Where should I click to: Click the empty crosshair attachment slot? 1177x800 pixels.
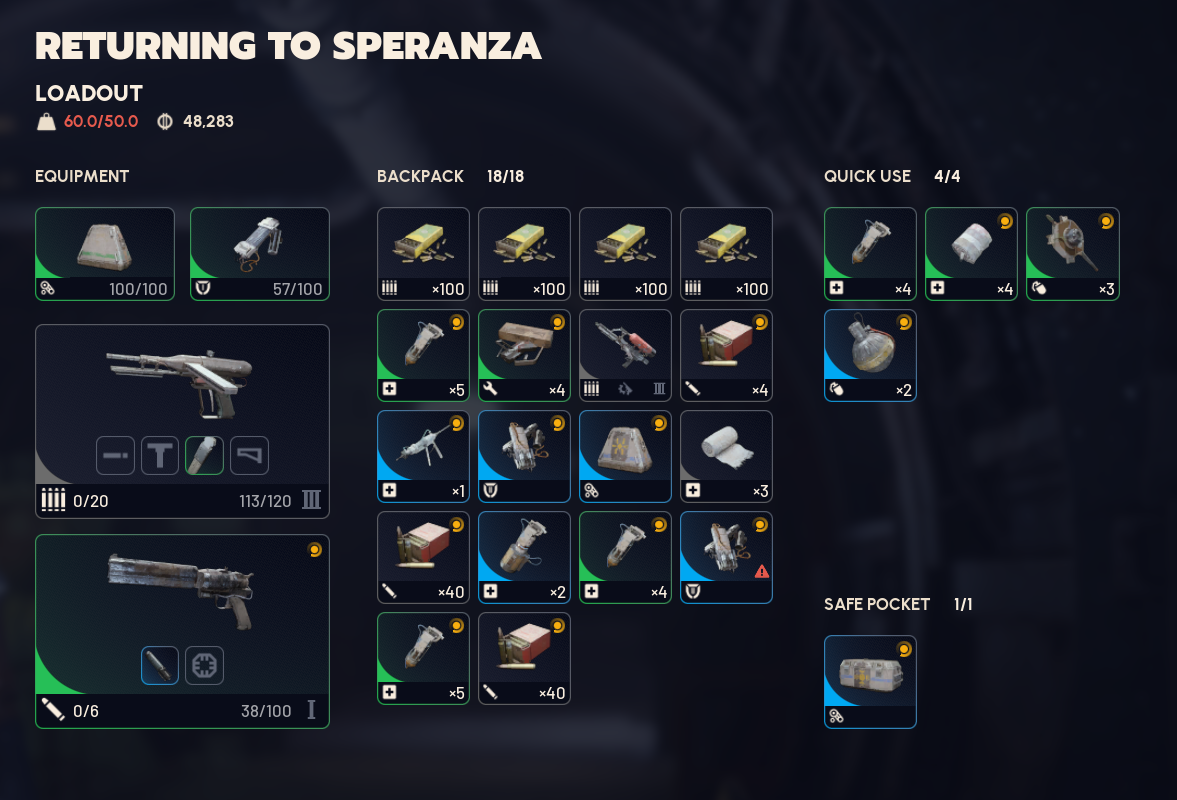(204, 665)
